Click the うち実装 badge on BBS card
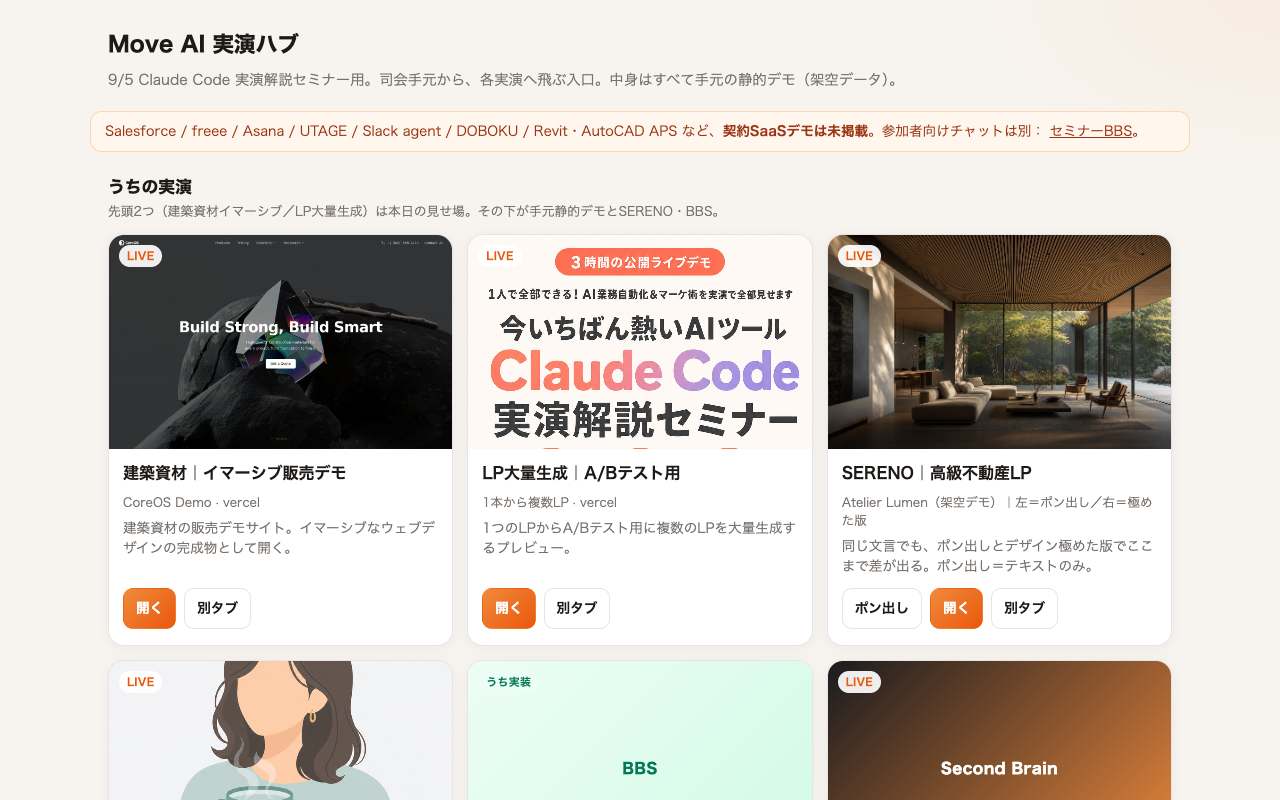Image resolution: width=1280 pixels, height=800 pixels. [509, 682]
